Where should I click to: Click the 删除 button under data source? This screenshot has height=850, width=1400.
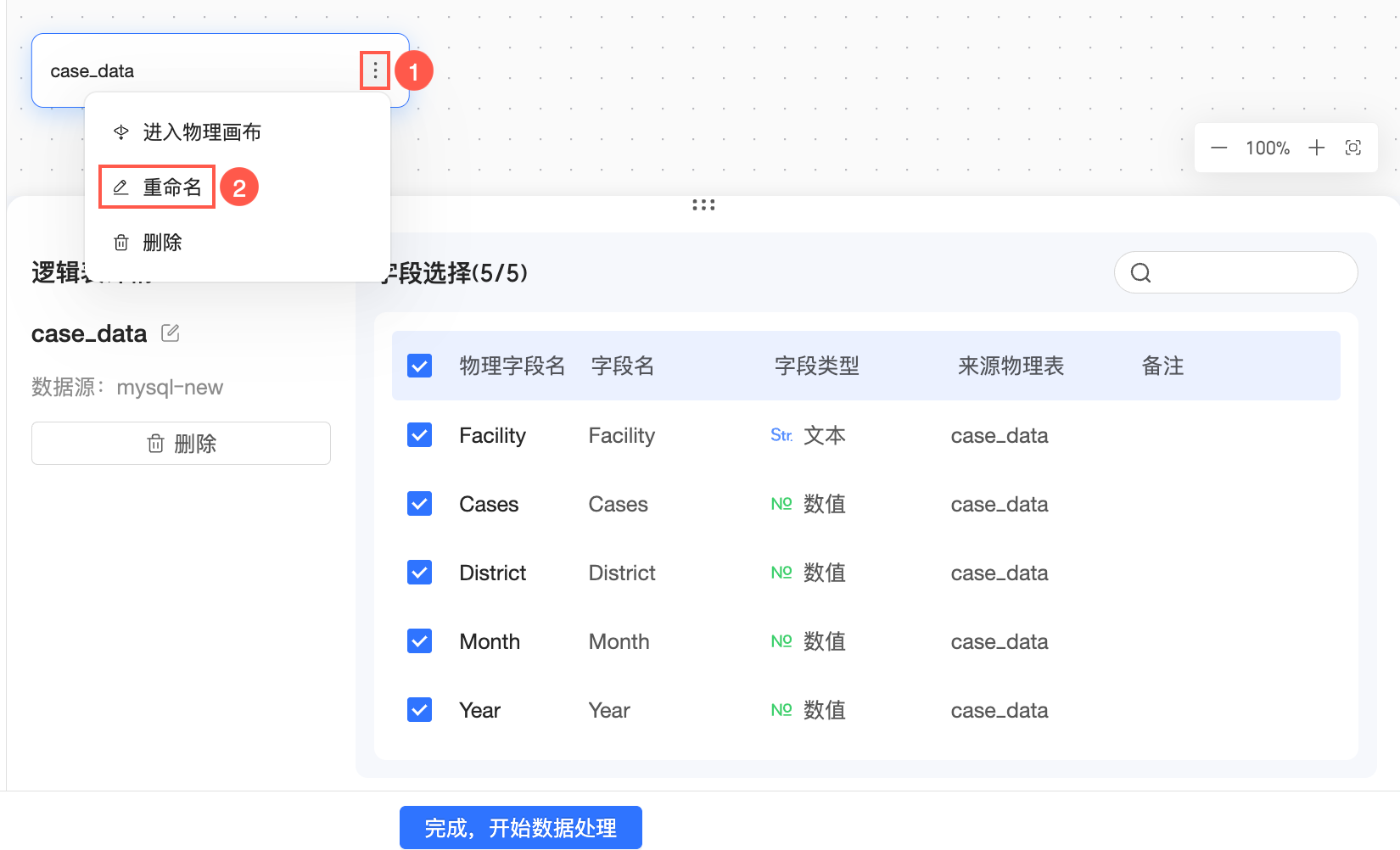(181, 443)
